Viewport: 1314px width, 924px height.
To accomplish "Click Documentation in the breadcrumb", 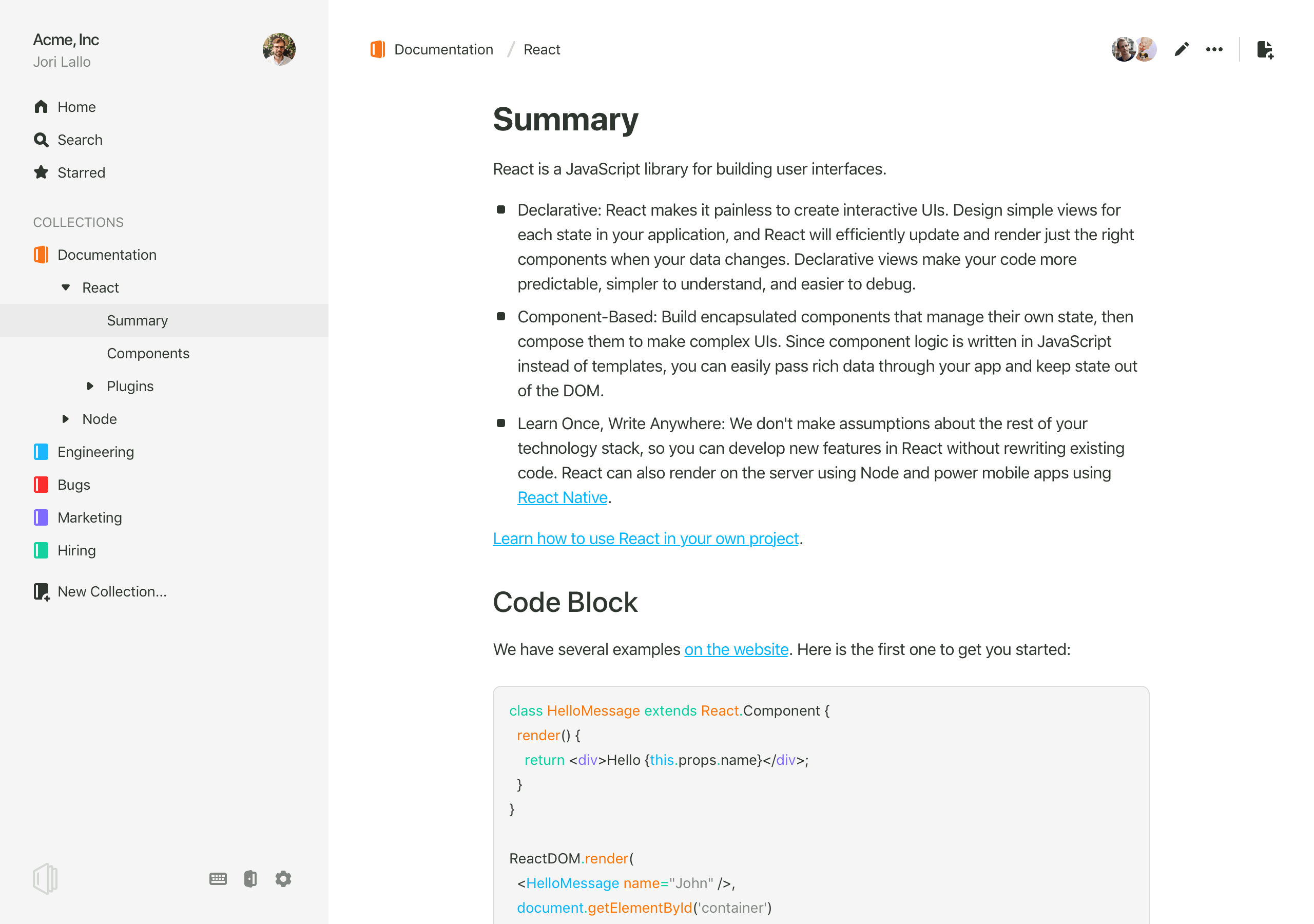I will (443, 49).
